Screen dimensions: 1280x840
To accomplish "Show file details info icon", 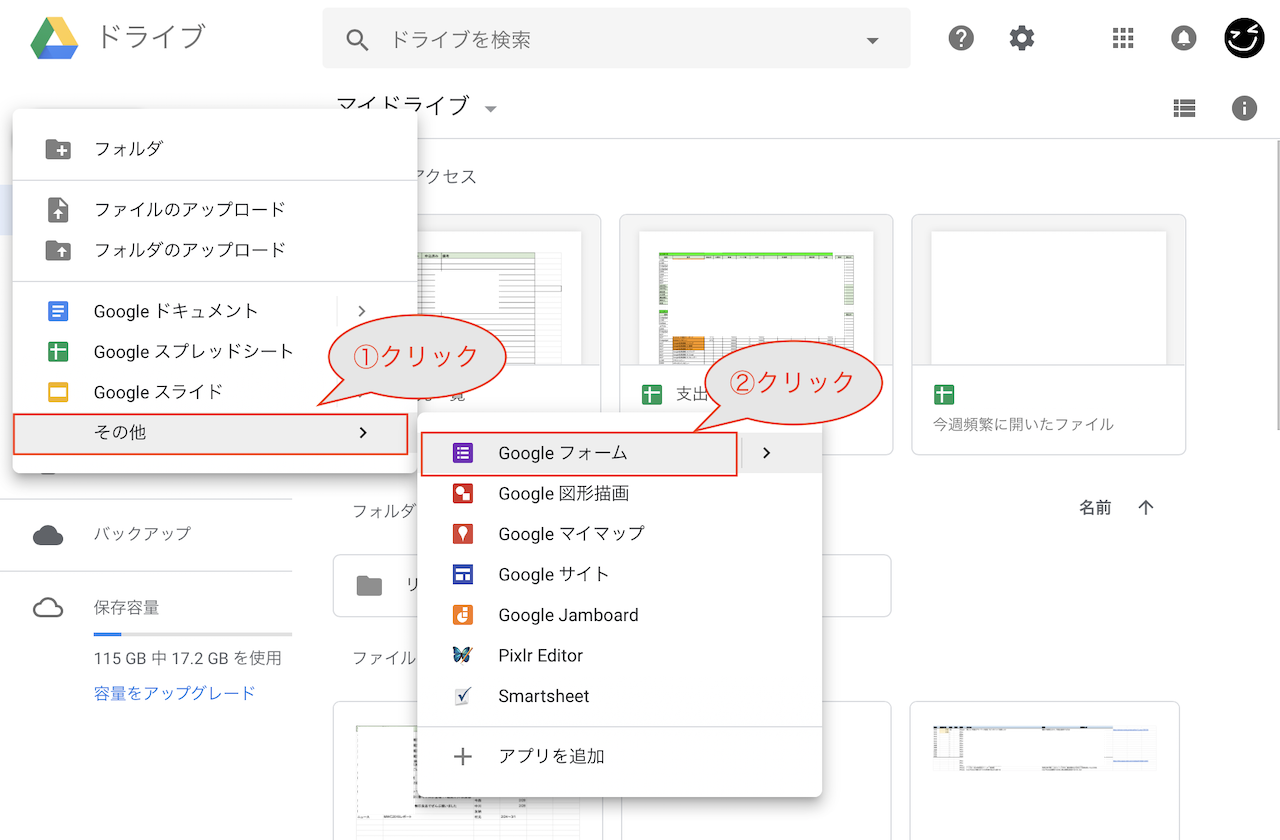I will 1244,108.
